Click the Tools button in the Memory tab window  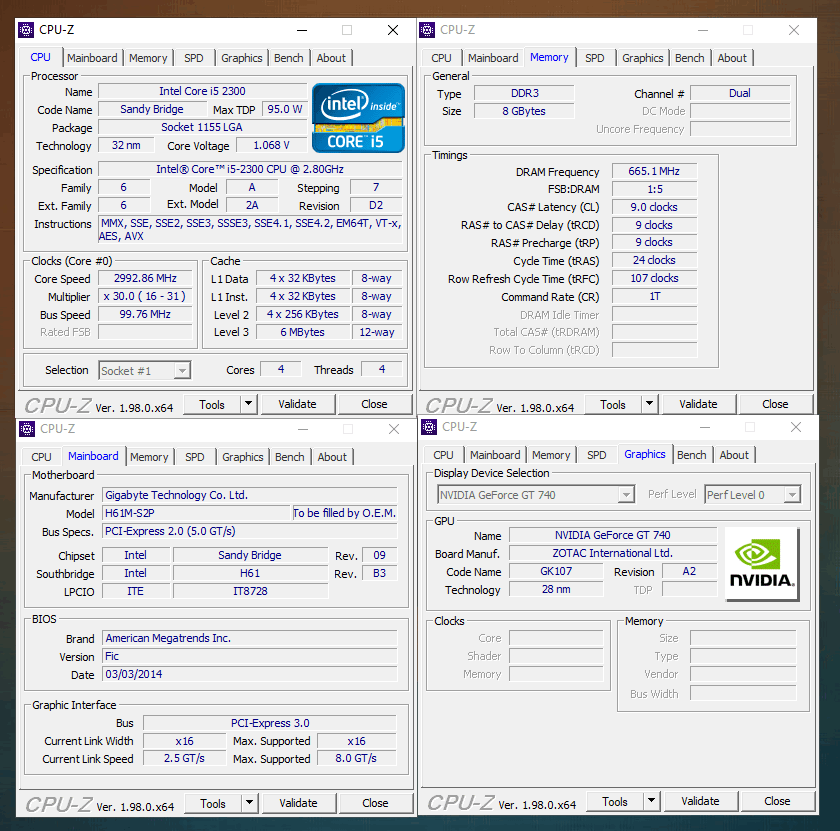pyautogui.click(x=613, y=404)
